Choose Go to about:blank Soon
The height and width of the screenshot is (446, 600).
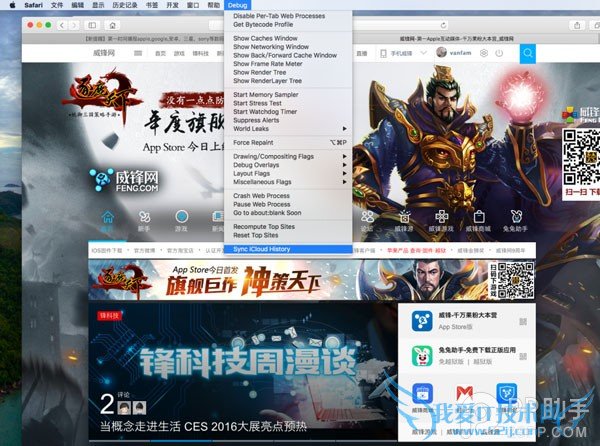(288, 213)
